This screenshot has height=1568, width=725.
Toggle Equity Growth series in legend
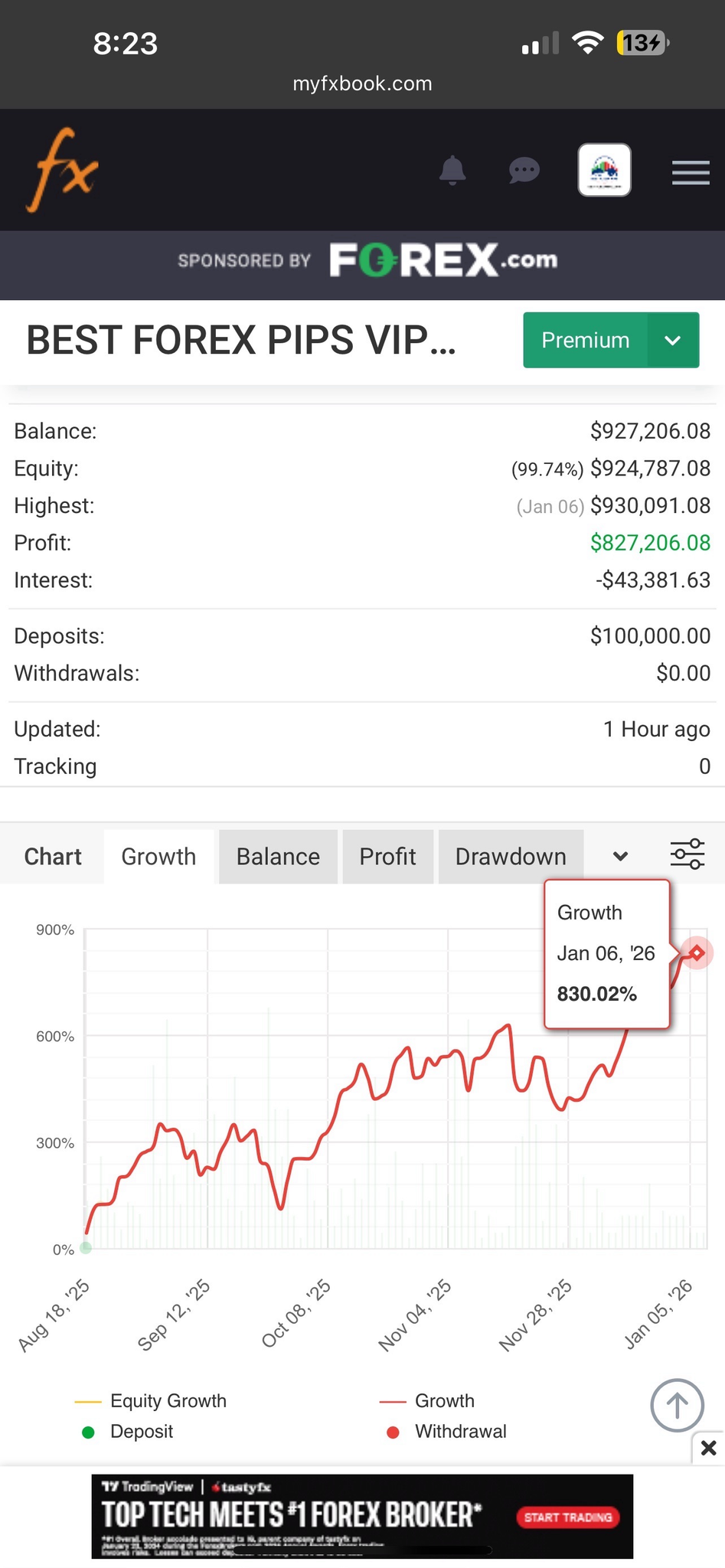point(168,1401)
